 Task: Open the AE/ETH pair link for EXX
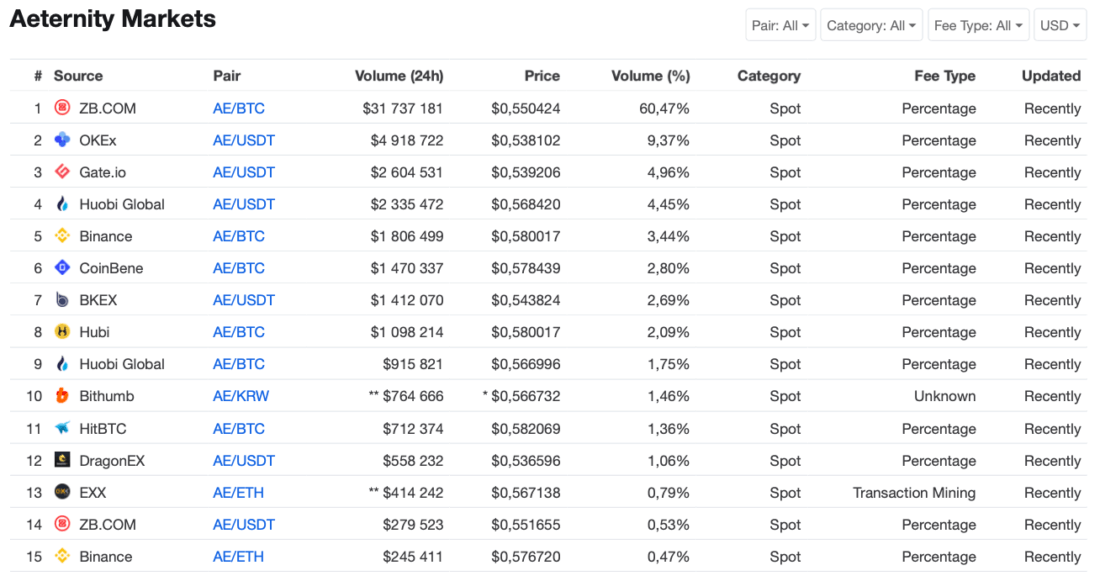[238, 492]
